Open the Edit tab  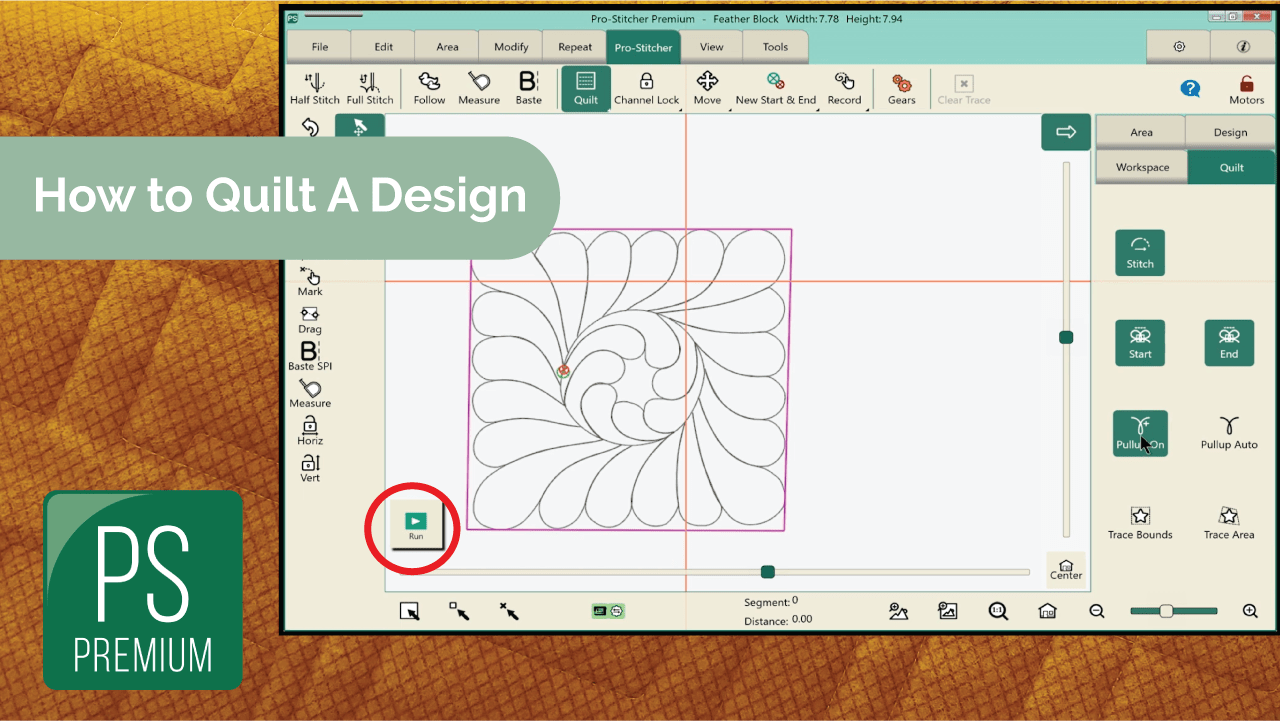coord(384,47)
